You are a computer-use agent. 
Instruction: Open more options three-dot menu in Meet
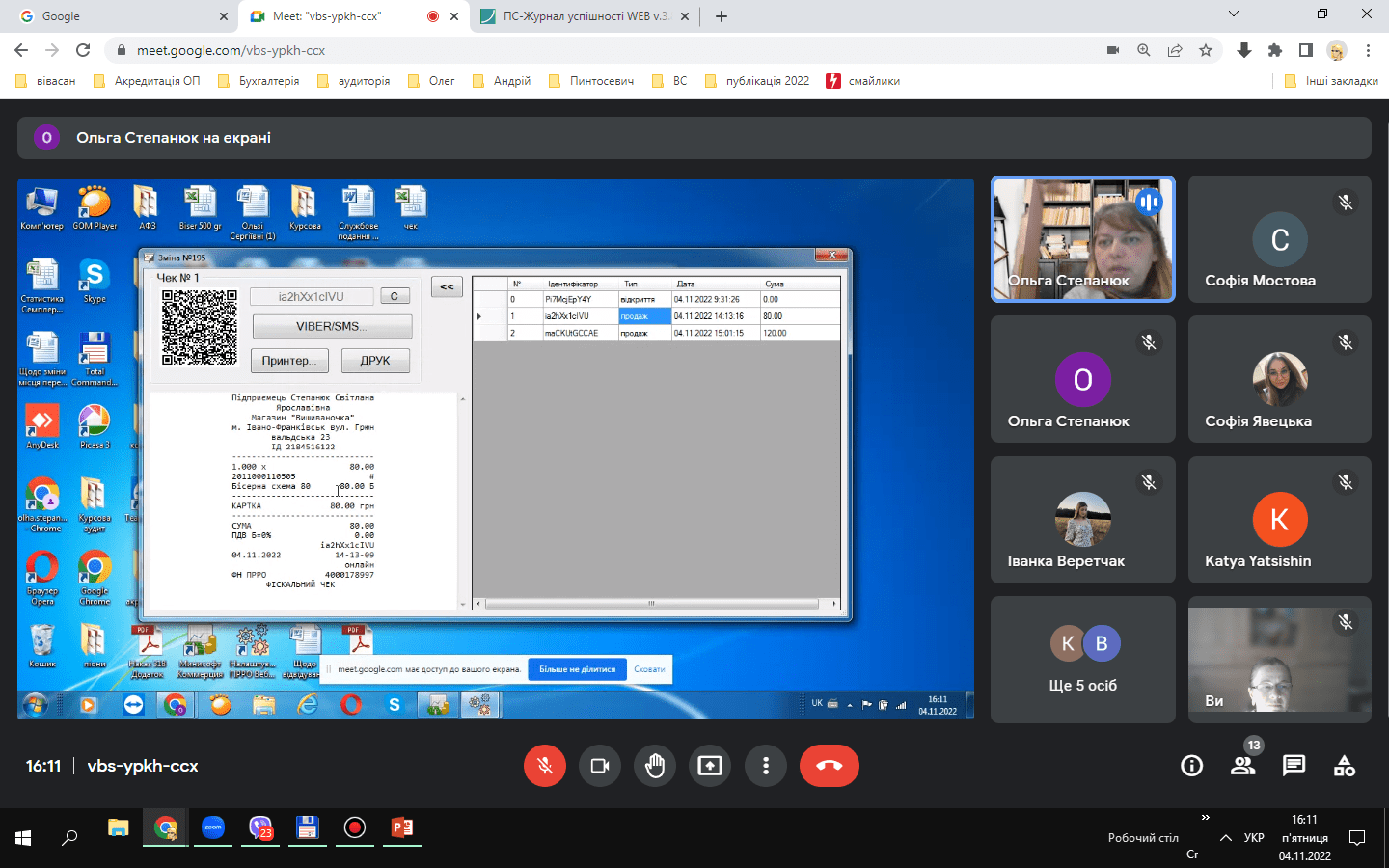coord(766,766)
